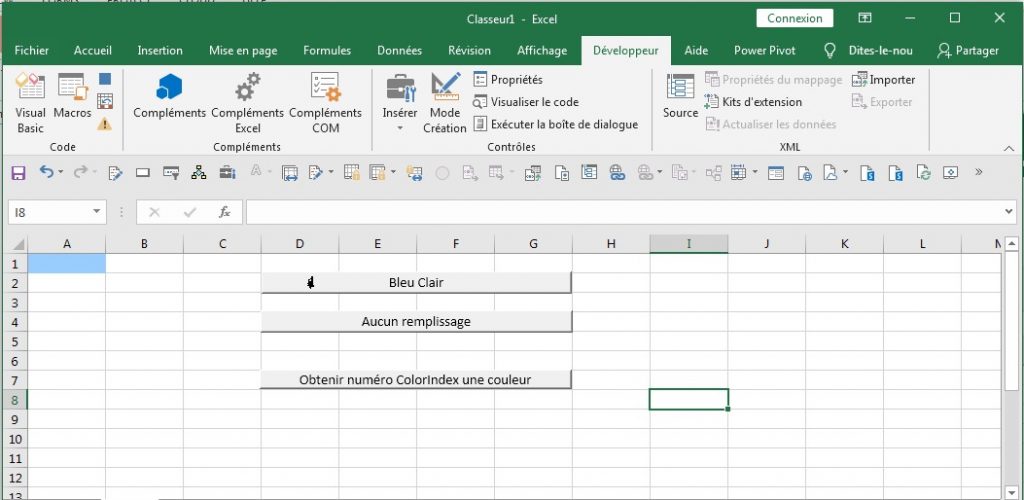Click the toolbox icon in quick access toolbar
The width and height of the screenshot is (1024, 500).
[x=227, y=173]
